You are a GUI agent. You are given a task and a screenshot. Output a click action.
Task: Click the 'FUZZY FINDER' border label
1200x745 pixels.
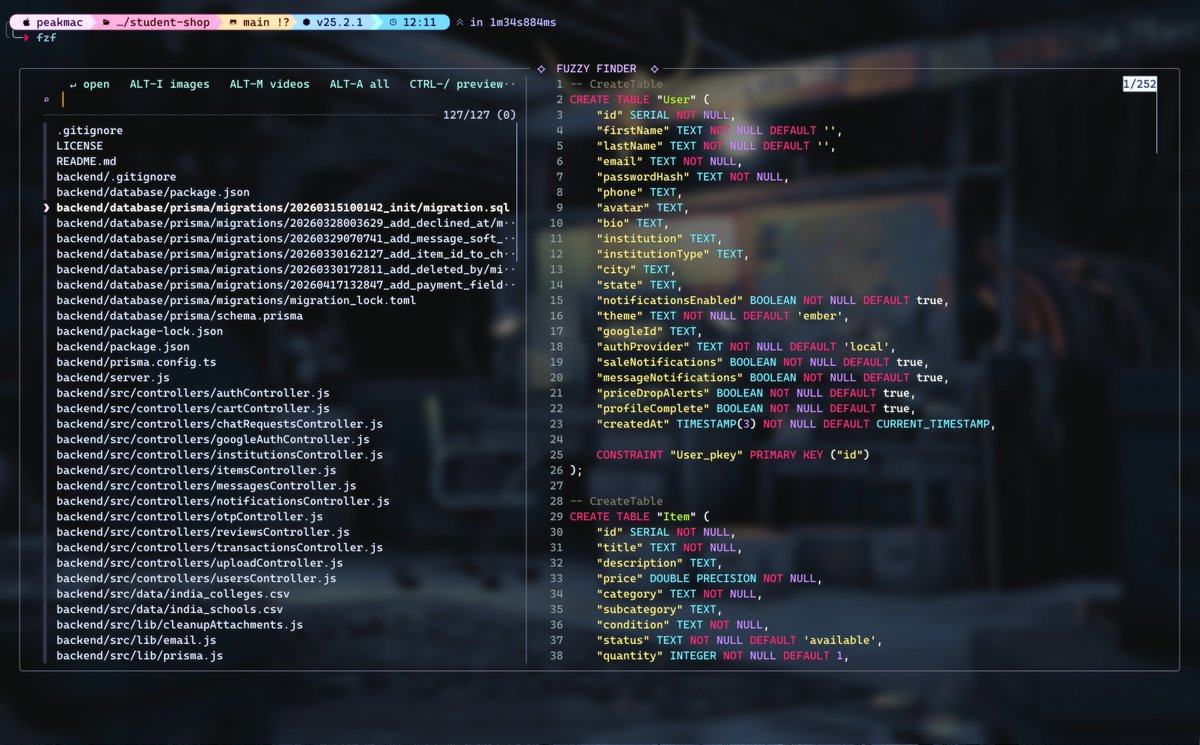(596, 69)
